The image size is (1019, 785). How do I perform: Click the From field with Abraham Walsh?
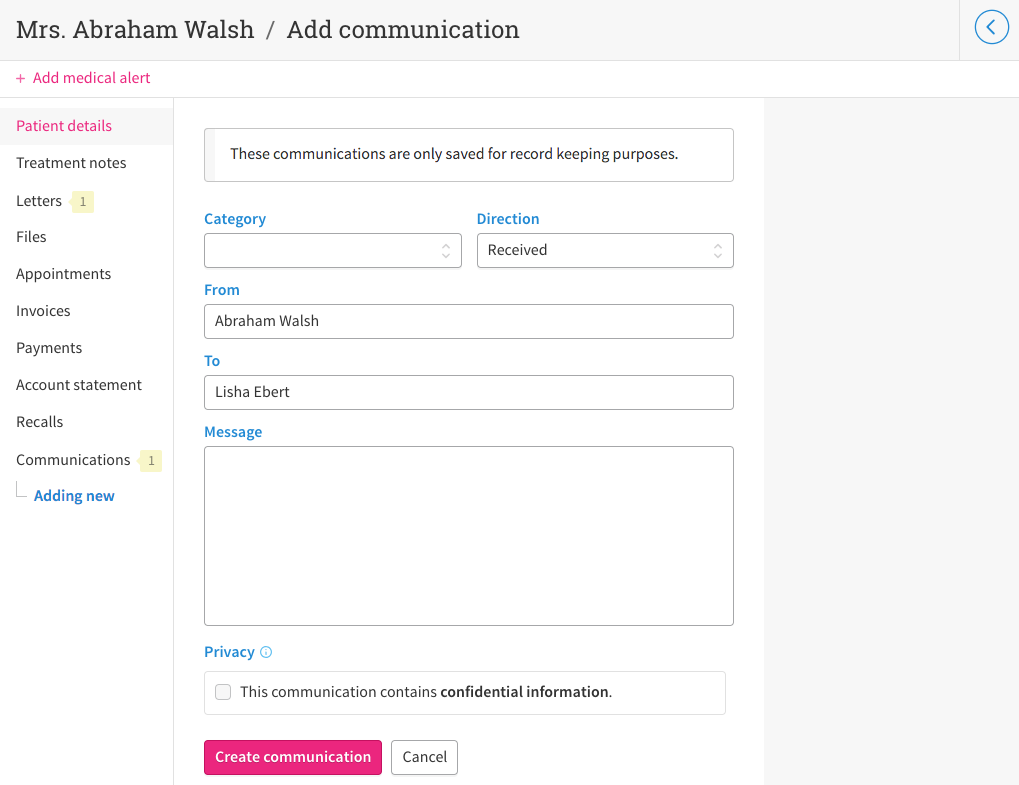(x=468, y=322)
